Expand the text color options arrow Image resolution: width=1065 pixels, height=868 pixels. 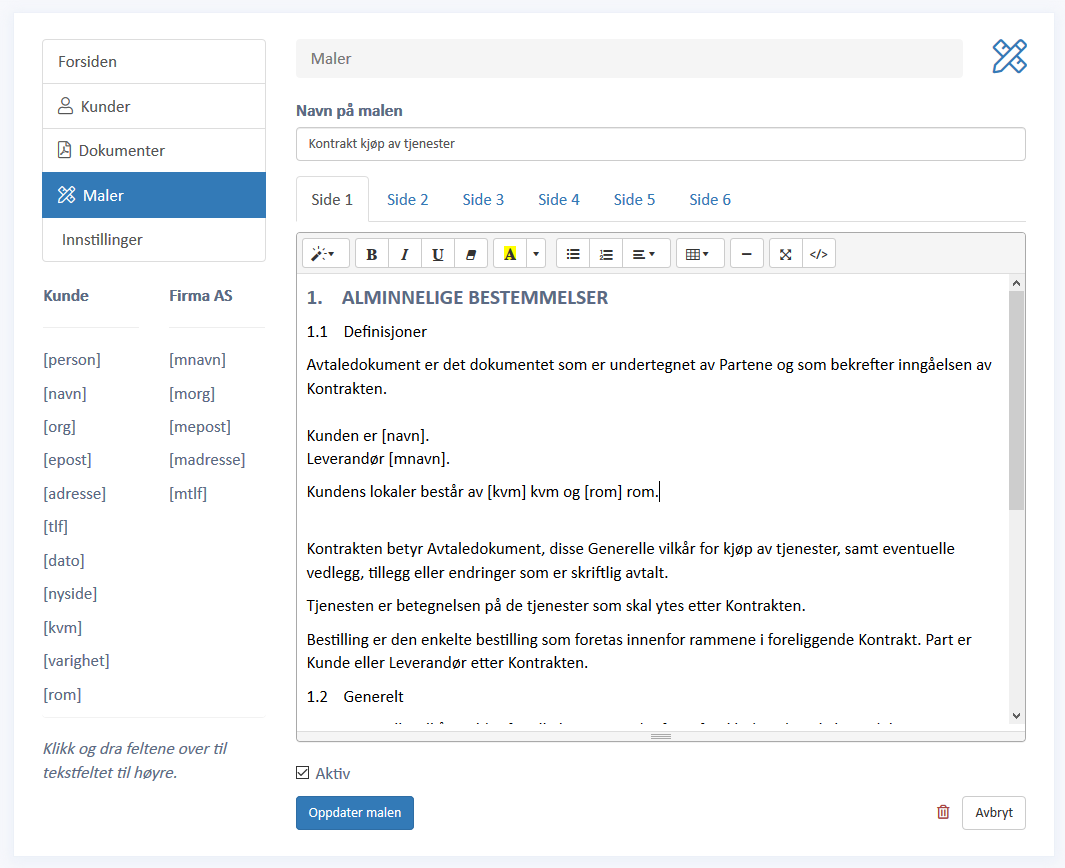536,254
